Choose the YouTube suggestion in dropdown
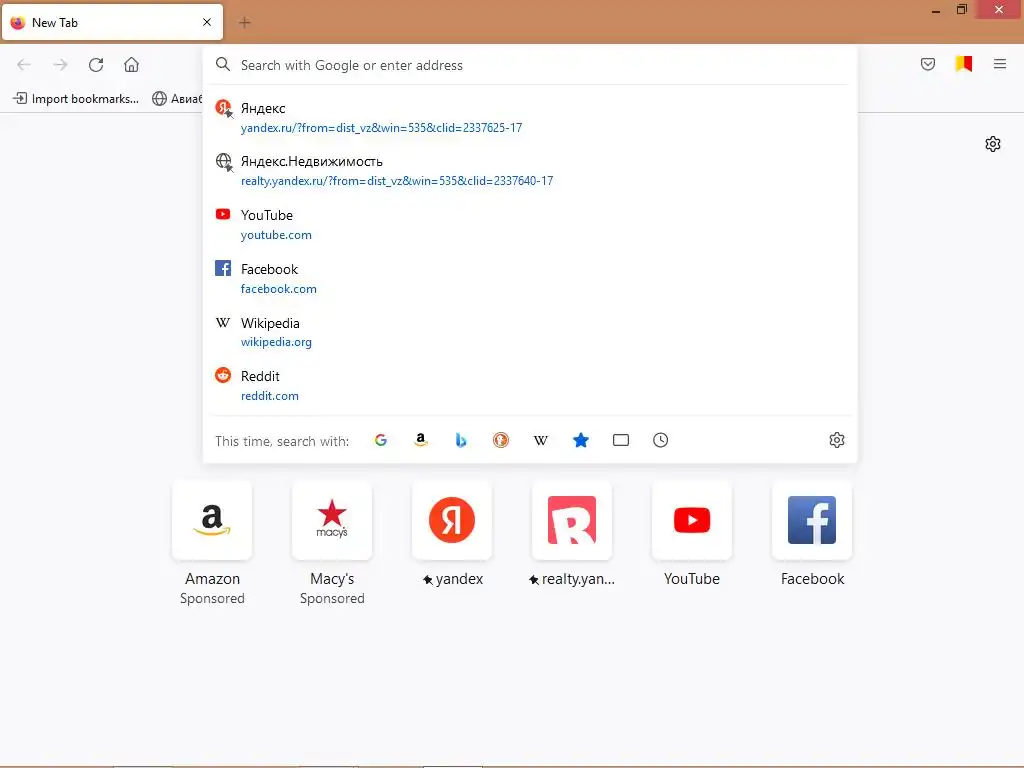 click(530, 225)
